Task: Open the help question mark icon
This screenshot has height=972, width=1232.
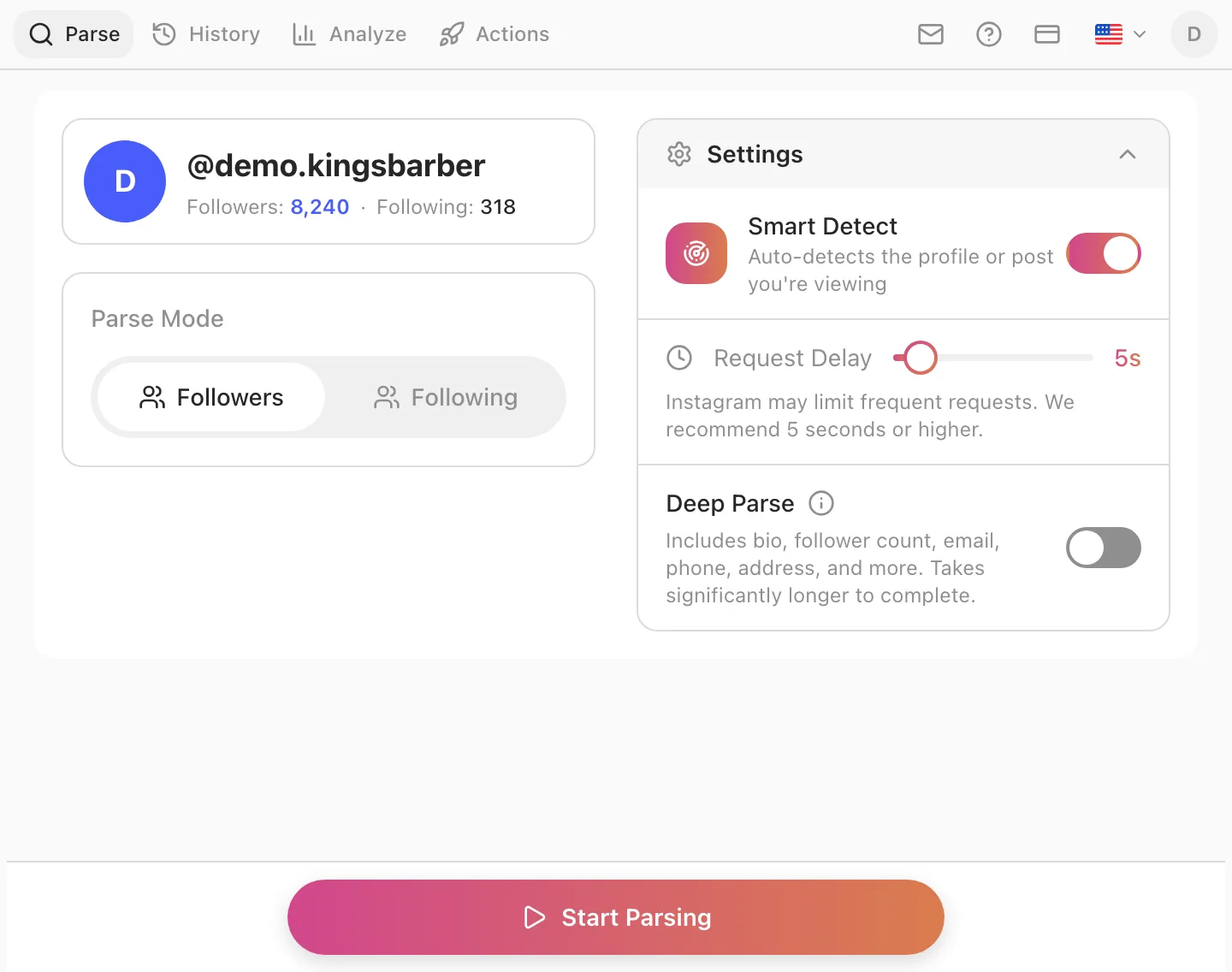Action: (989, 34)
